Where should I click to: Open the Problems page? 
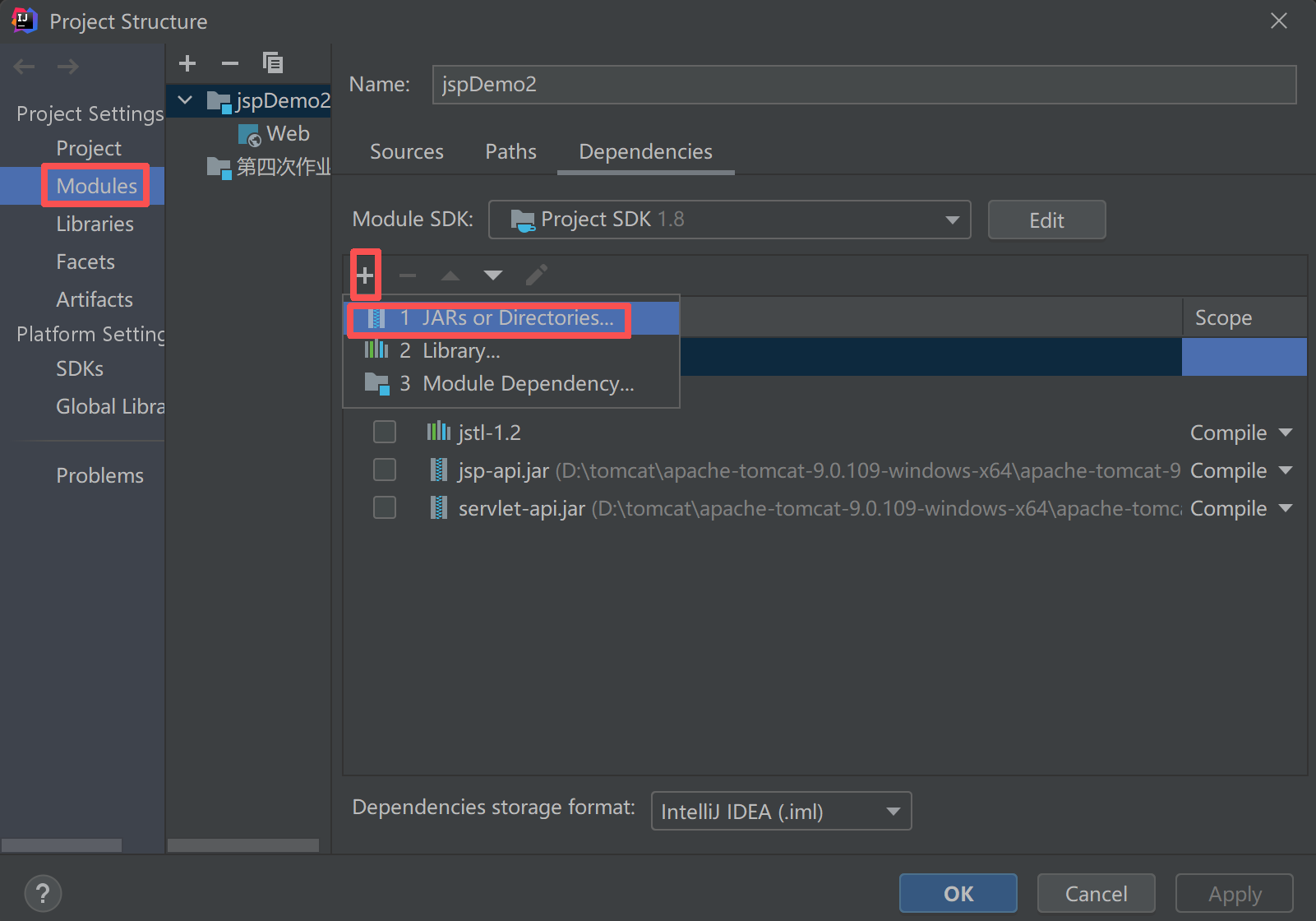coord(99,475)
